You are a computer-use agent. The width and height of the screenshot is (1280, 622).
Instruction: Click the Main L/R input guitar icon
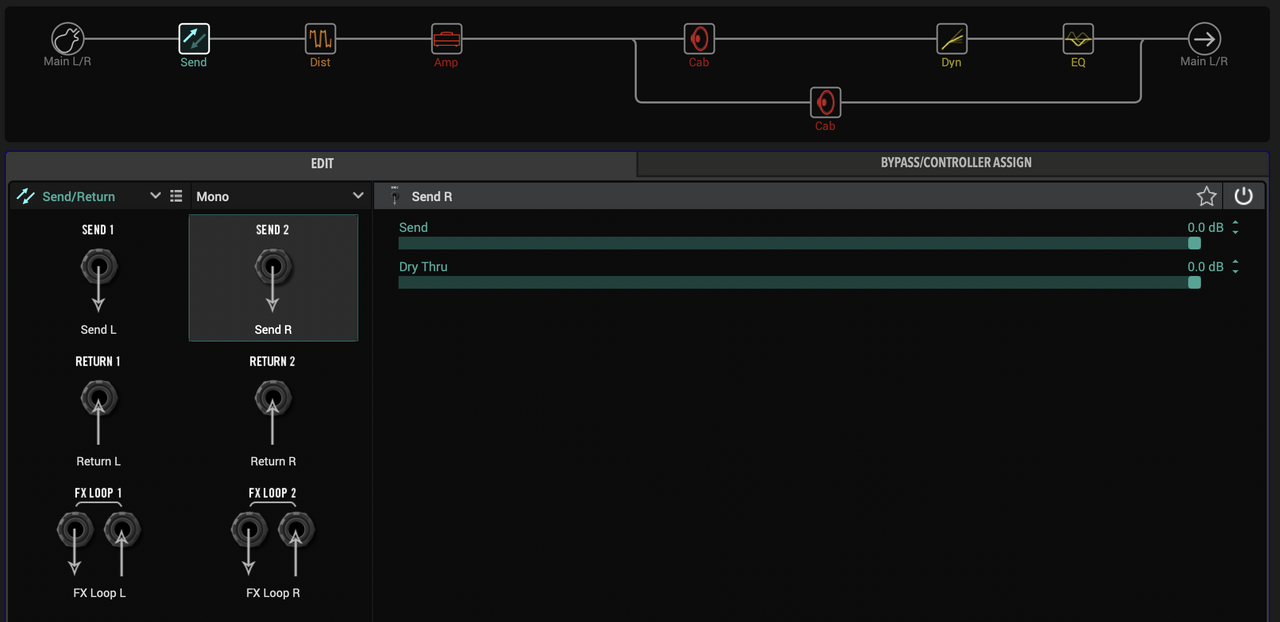[x=68, y=39]
